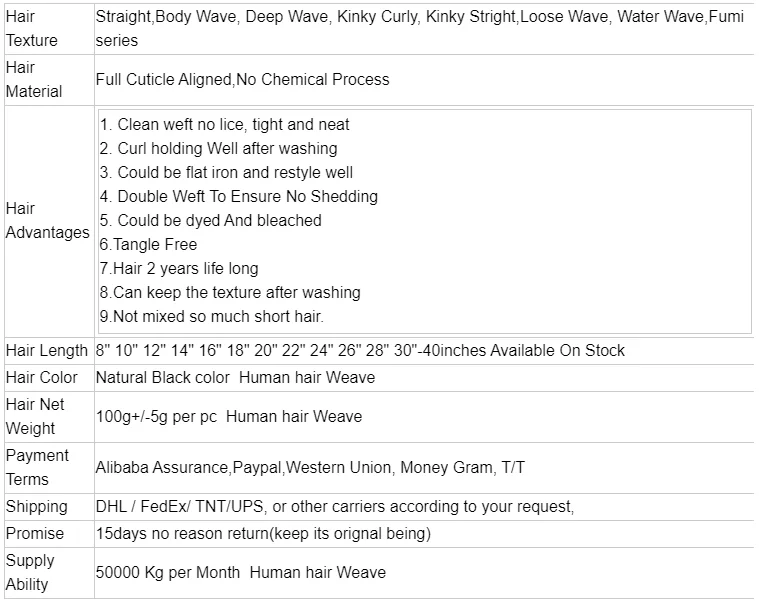
Task: Click the "Payment Terms" row label
Action: [x=37, y=467]
